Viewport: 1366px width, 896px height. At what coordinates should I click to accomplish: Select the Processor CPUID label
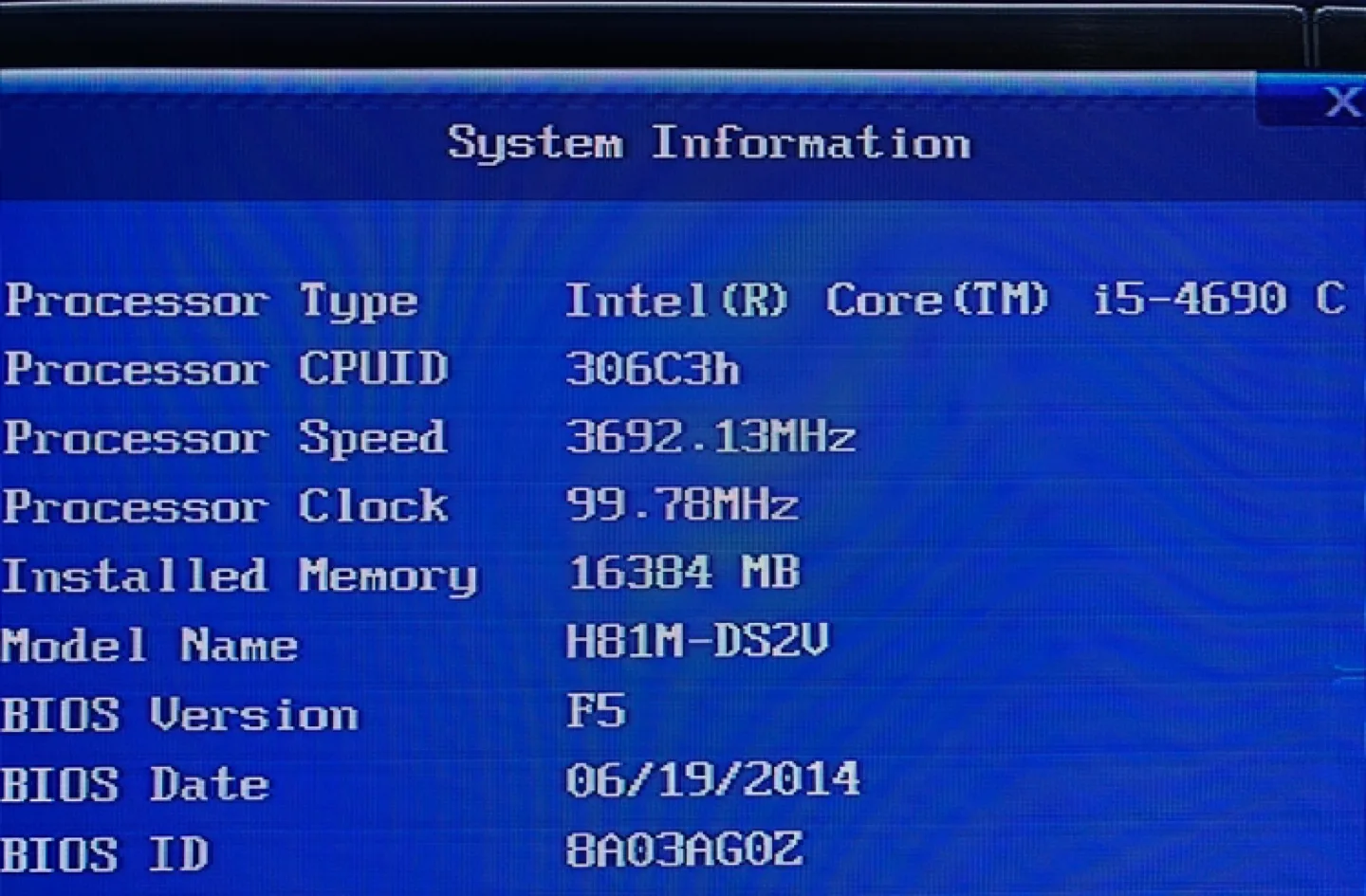(226, 368)
